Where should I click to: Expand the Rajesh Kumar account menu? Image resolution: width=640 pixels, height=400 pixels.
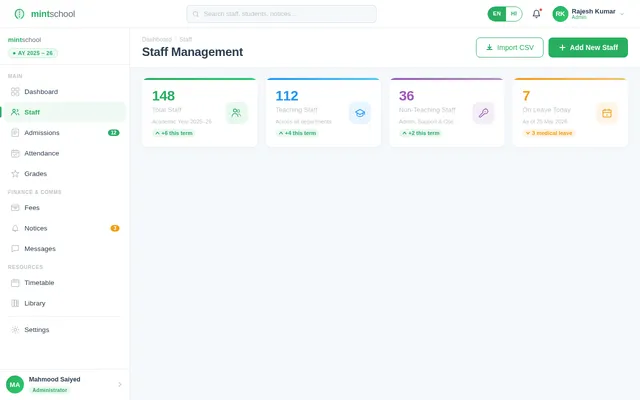[x=621, y=14]
